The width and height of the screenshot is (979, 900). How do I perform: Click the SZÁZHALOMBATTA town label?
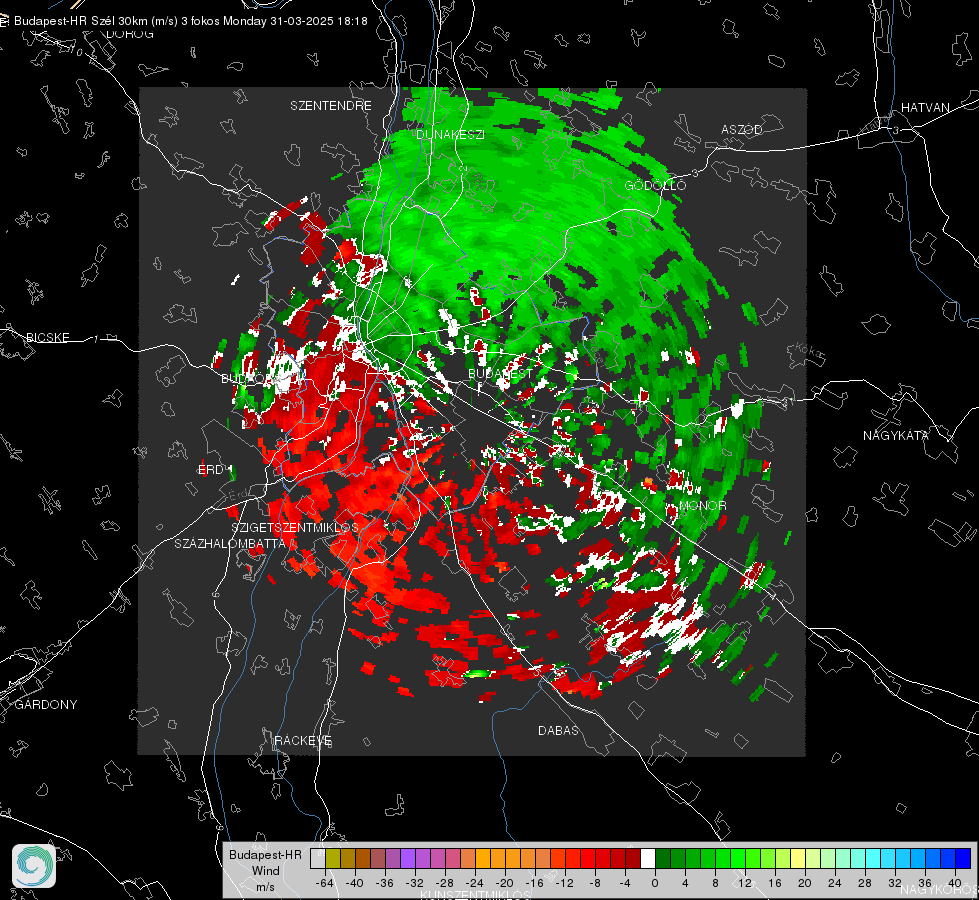click(x=230, y=543)
